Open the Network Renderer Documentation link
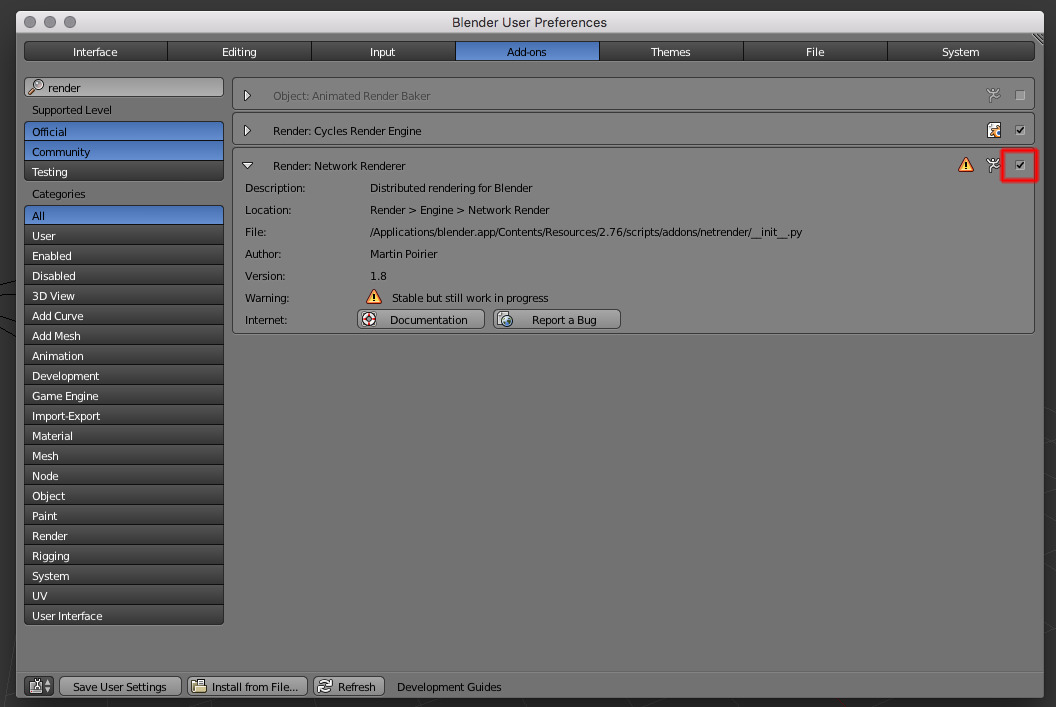 click(x=421, y=319)
